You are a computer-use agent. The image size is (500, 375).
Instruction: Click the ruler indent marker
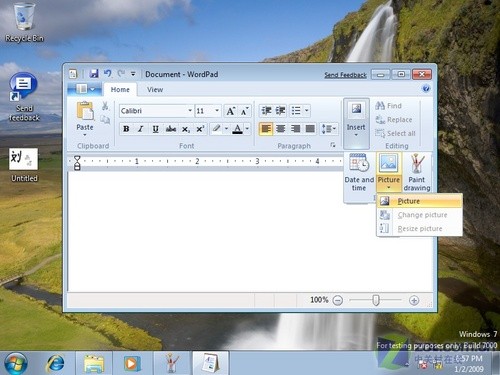coord(77,163)
